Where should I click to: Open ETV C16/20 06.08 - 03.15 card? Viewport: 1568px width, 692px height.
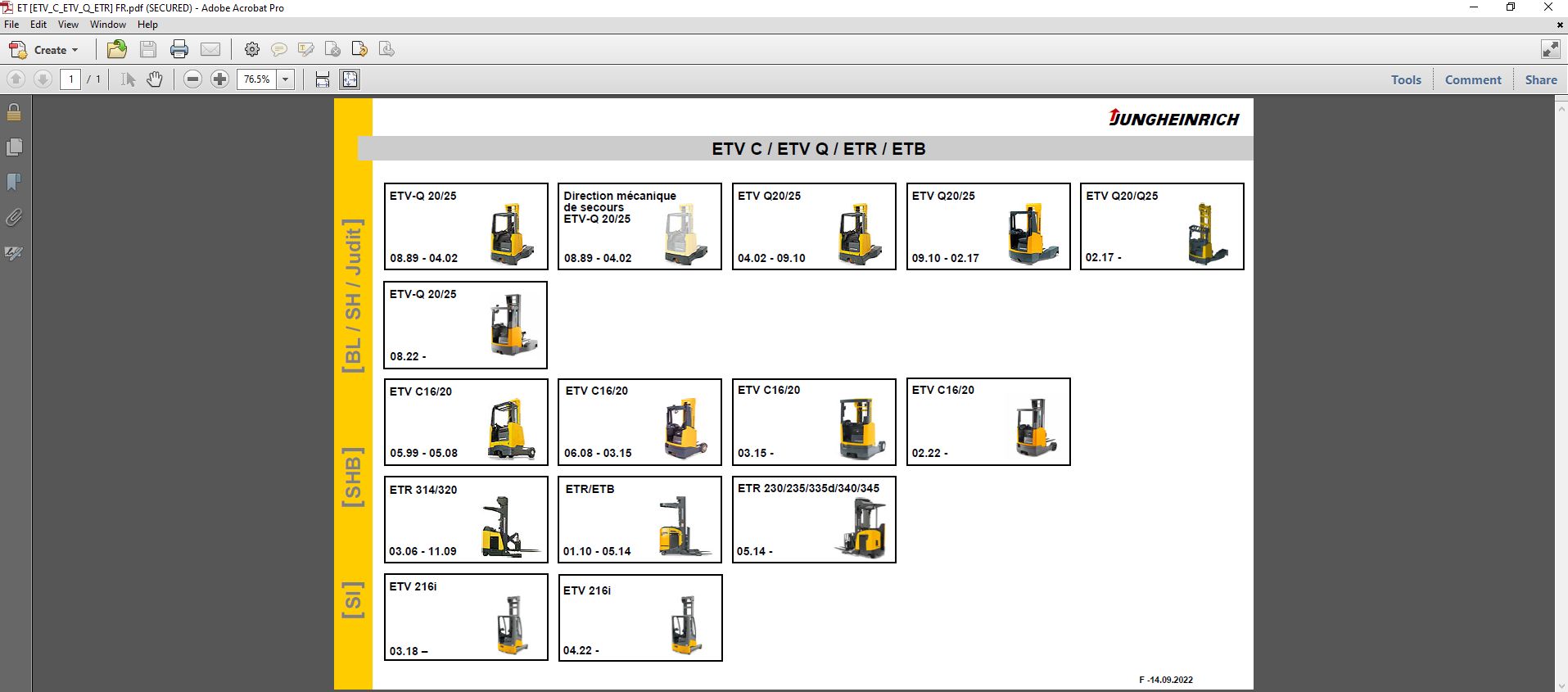point(639,422)
